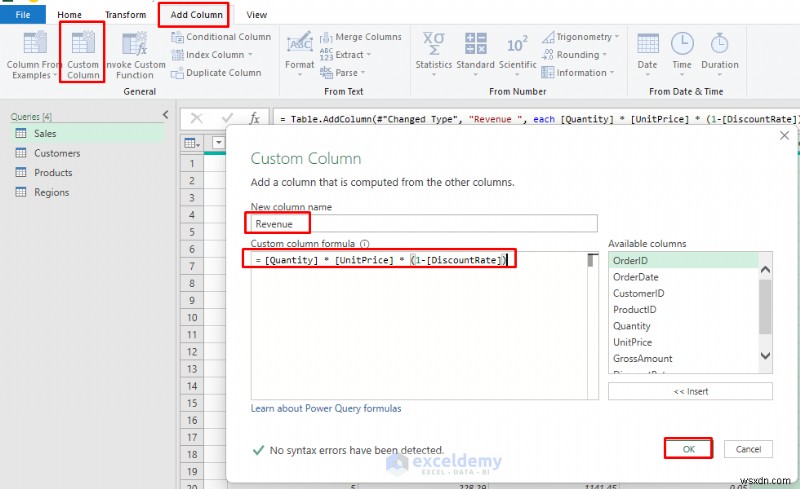Open Statistics number functions
This screenshot has height=489, width=800.
click(x=434, y=53)
